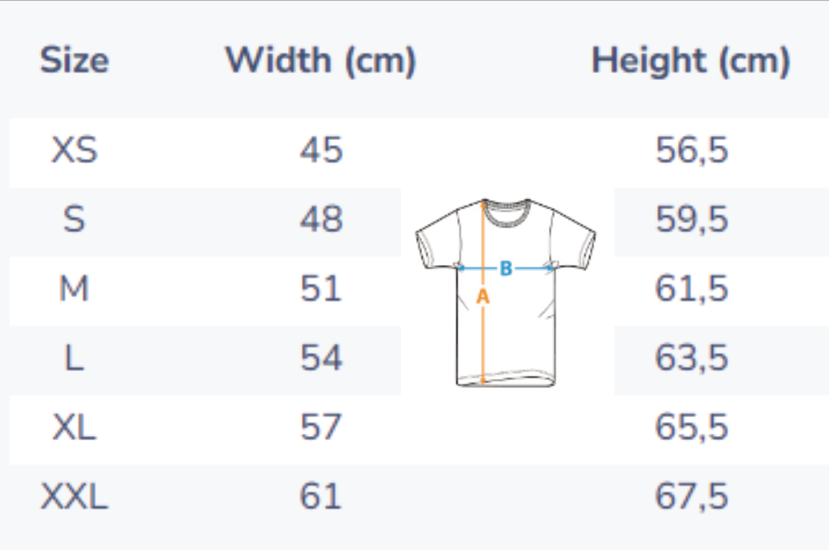Click the height value 67,5
Screen dimensions: 829x550
click(x=692, y=496)
